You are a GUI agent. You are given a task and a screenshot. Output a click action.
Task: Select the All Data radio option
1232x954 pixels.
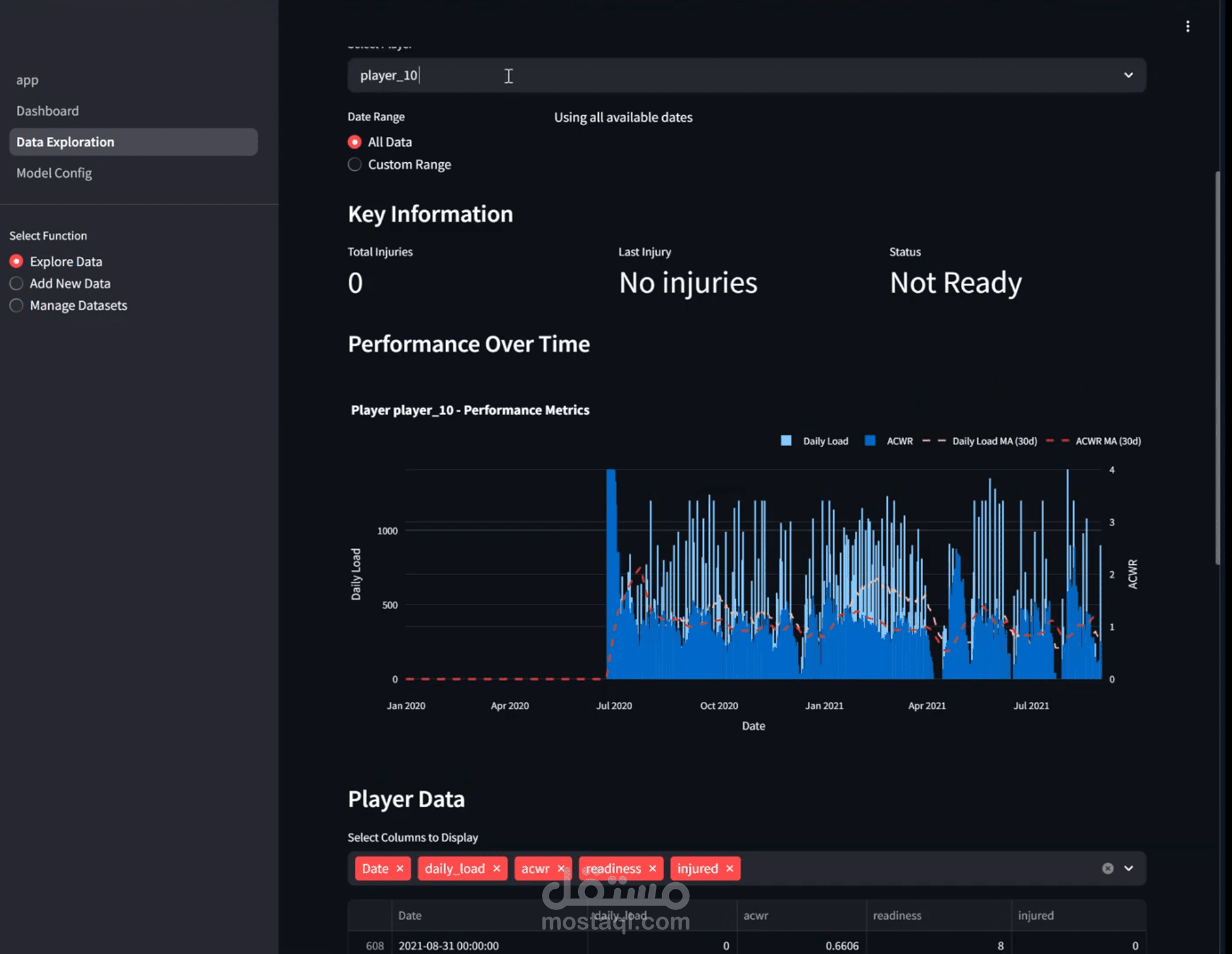tap(355, 142)
